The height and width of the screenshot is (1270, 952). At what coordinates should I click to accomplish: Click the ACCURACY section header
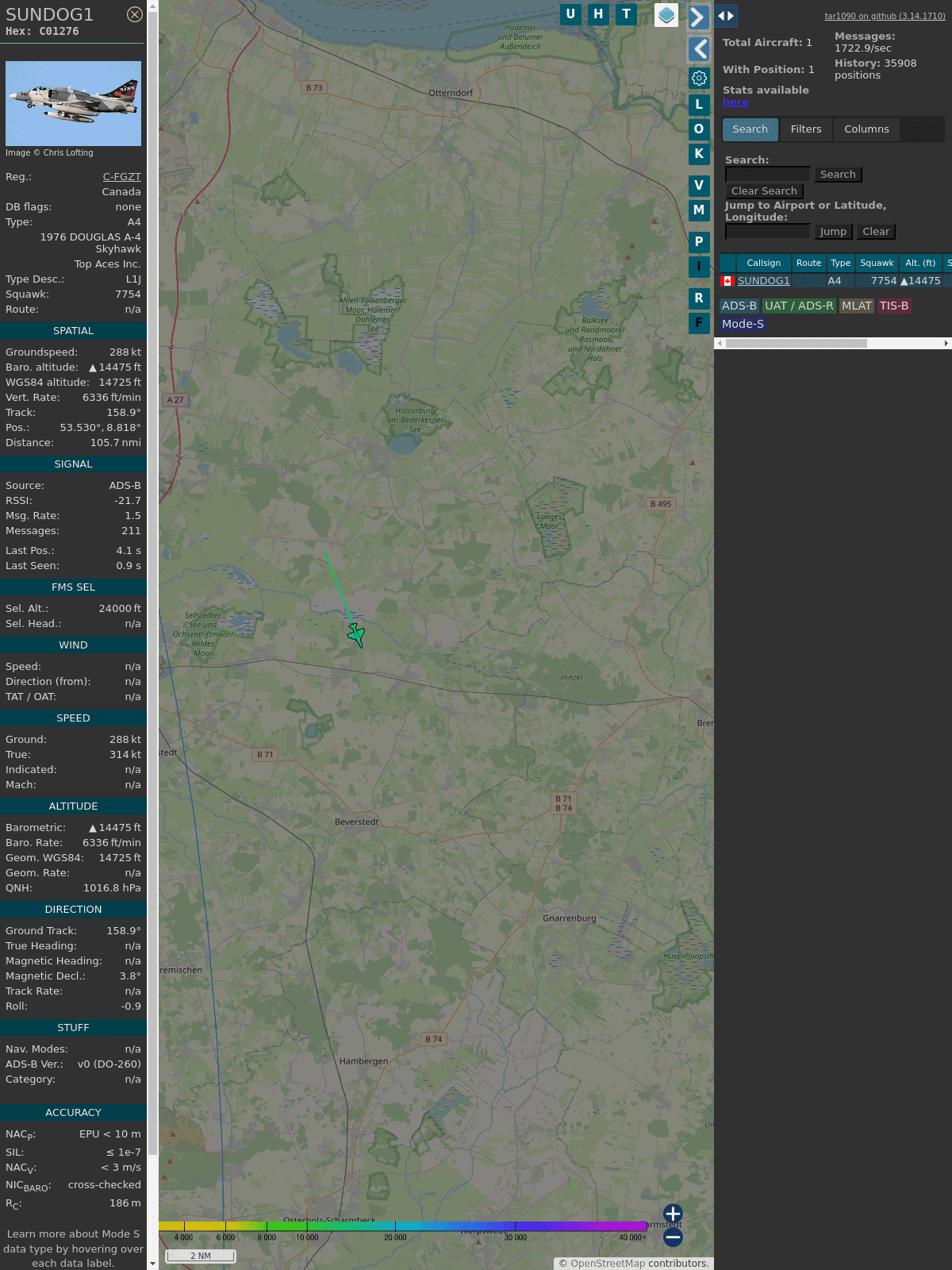point(73,1113)
